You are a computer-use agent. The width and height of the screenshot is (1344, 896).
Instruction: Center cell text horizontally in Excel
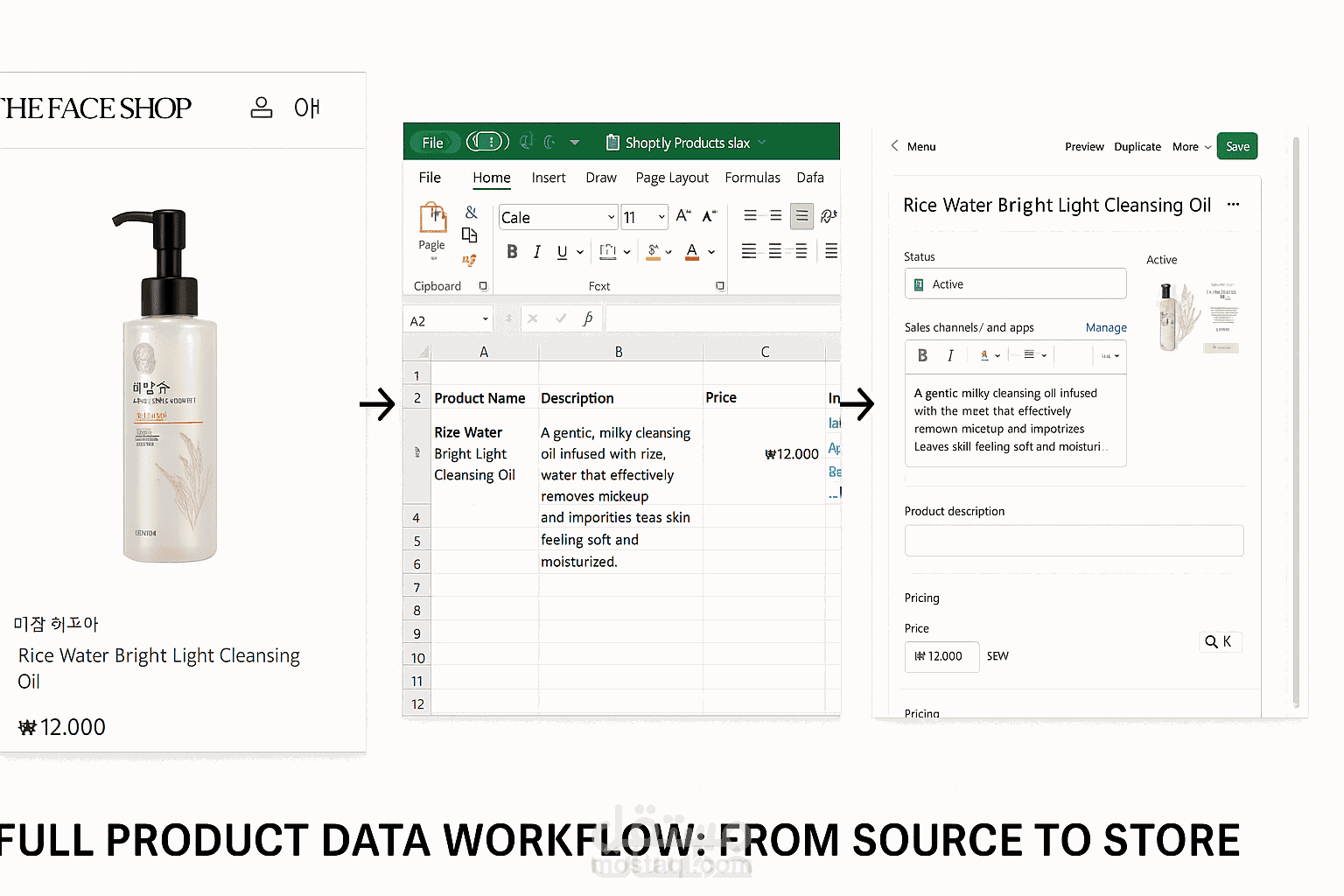coord(775,252)
